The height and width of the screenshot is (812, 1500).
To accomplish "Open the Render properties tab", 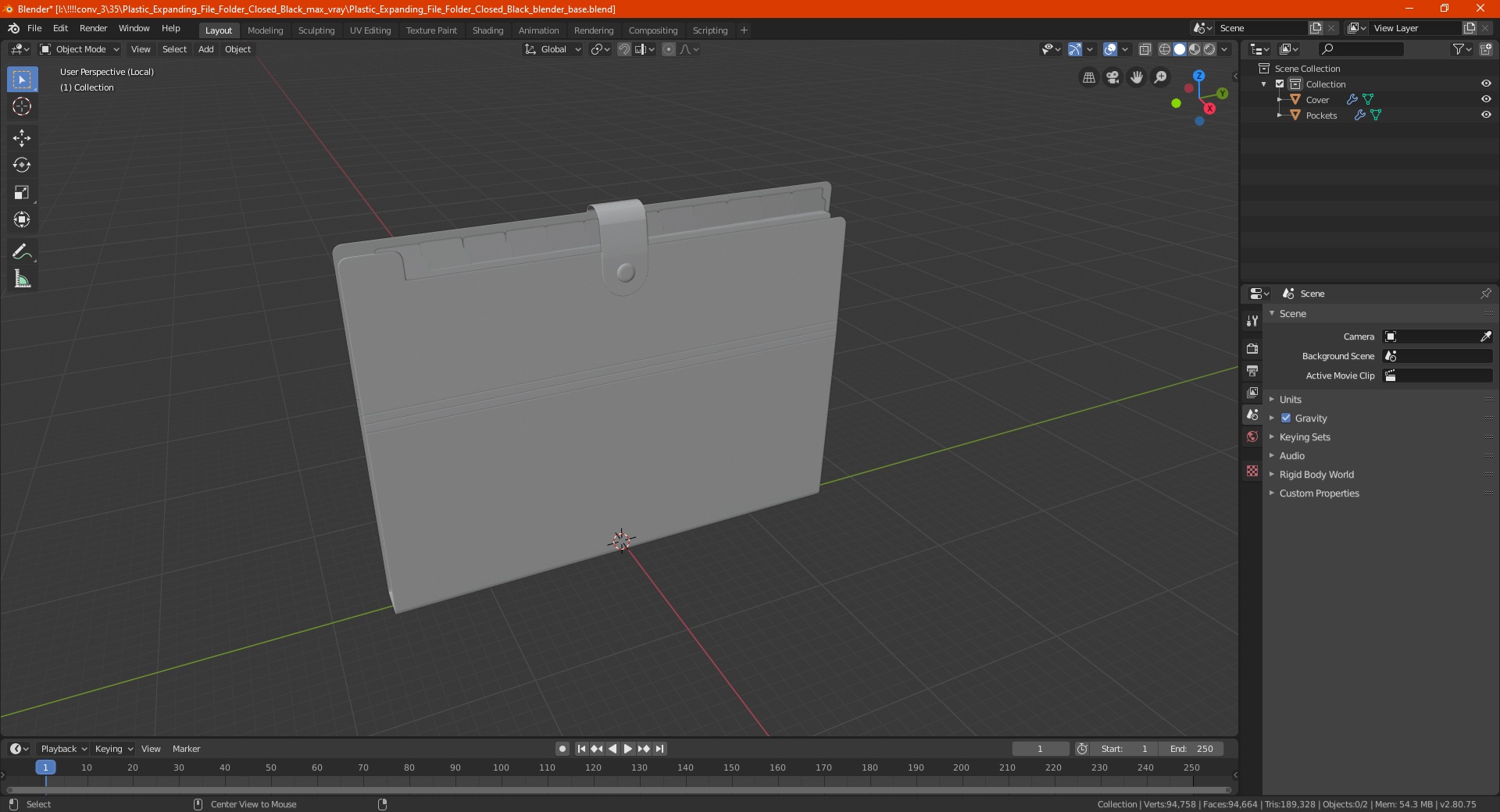I will [x=1252, y=348].
